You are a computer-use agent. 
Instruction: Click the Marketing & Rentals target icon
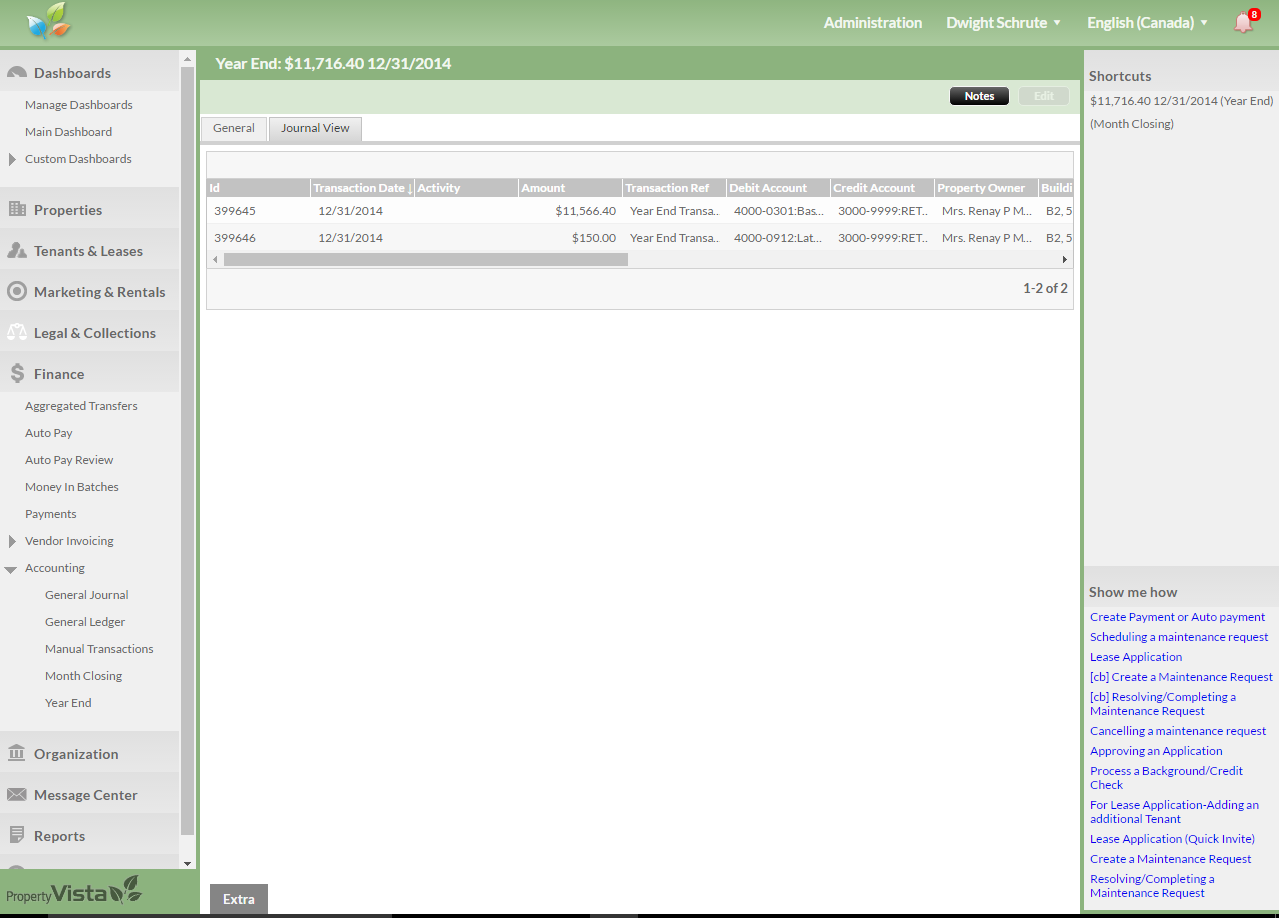17,291
